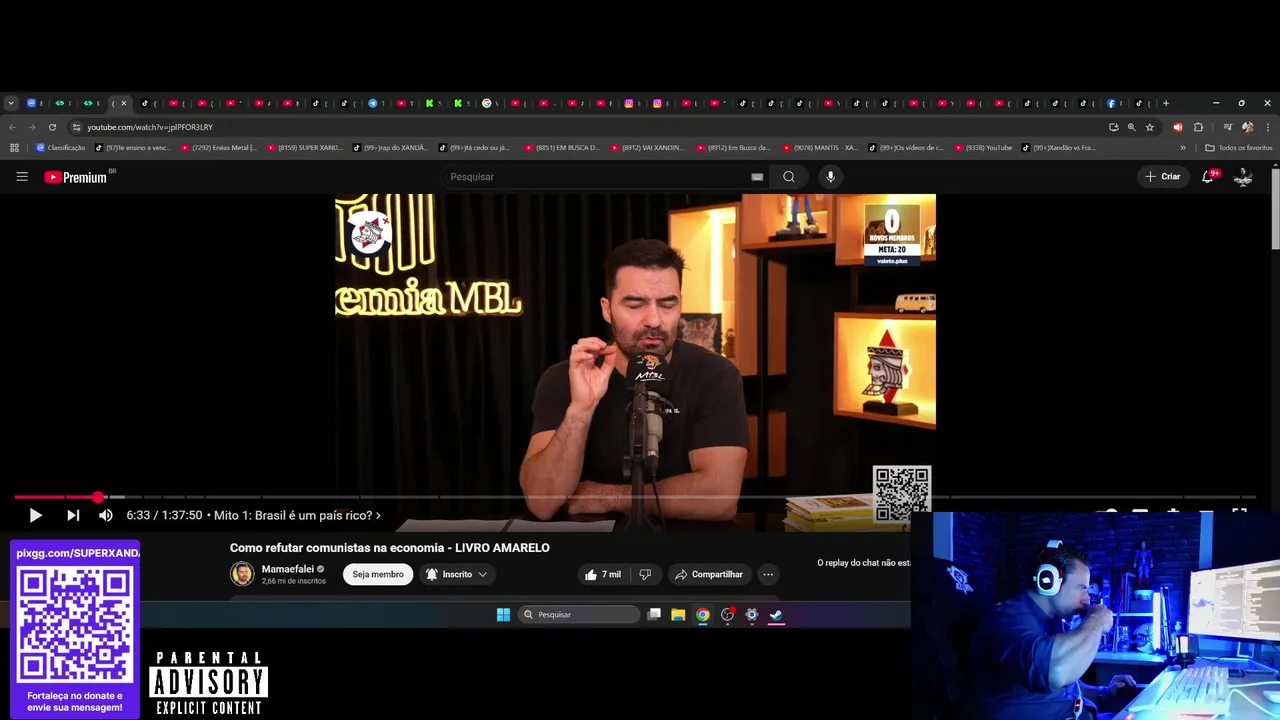The image size is (1280, 720).
Task: Open Steam from the taskbar
Action: pos(776,615)
